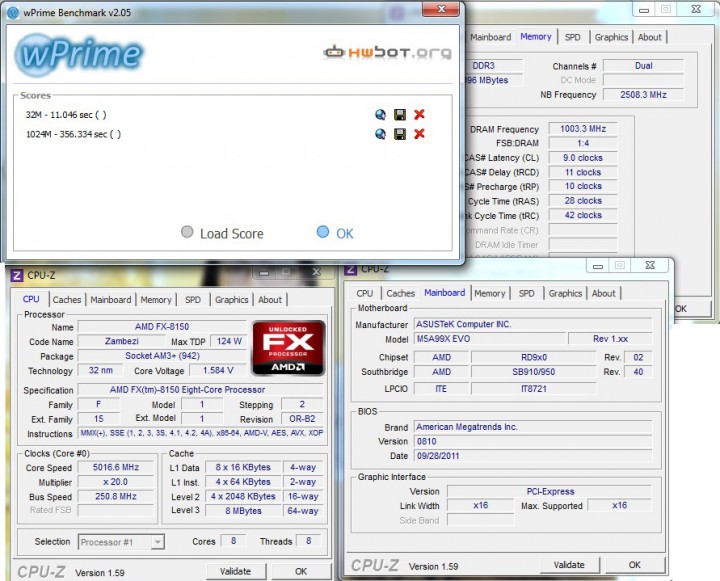Click the 1024M - 356.334 sec score entry

73,134
